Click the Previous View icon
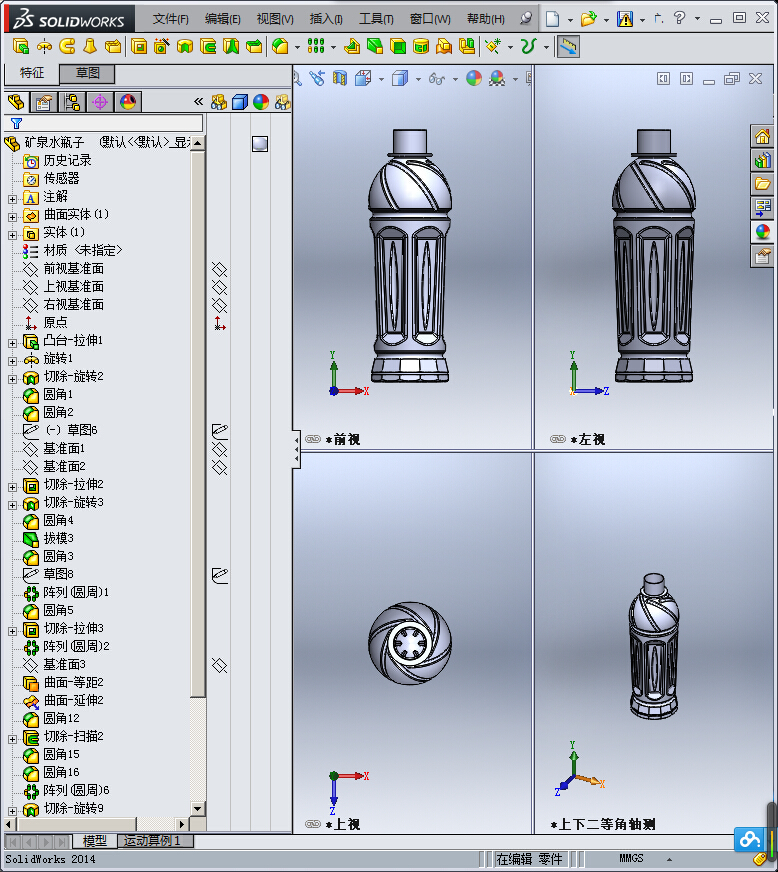 [317, 78]
